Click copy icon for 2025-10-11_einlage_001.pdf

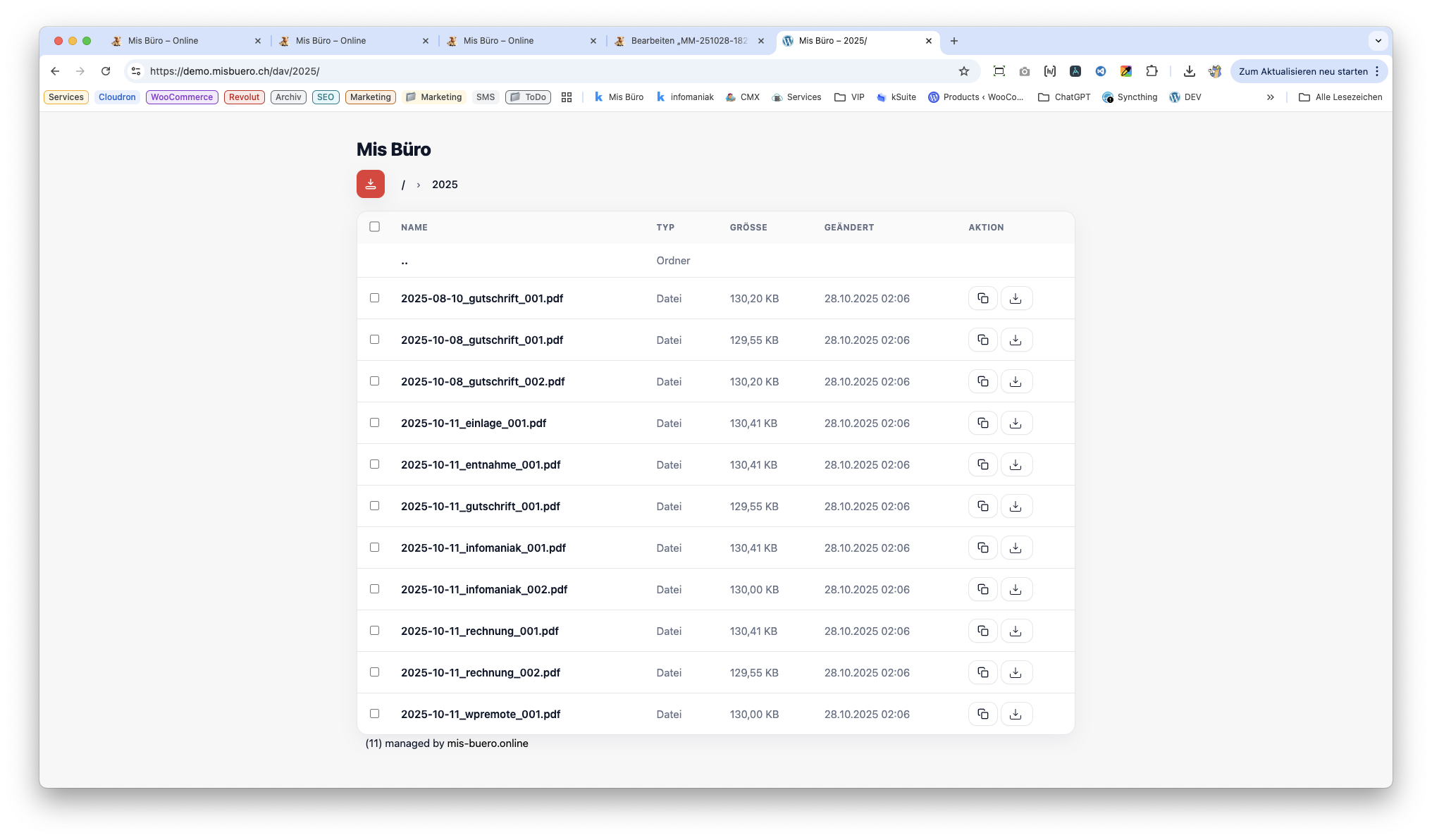pos(982,423)
